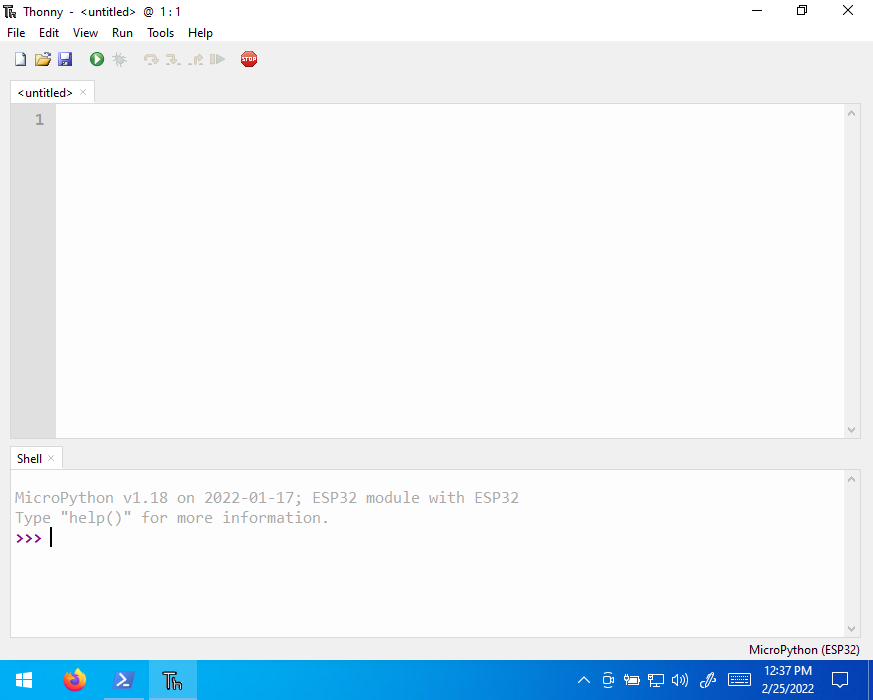The width and height of the screenshot is (873, 700).
Task: Click the battery power tray icon
Action: tap(631, 680)
